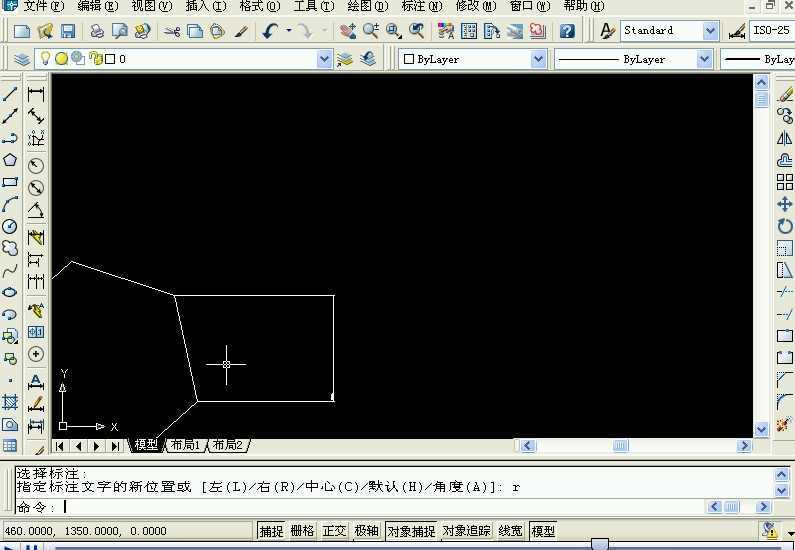Viewport: 795px width, 550px height.
Task: Expand the layer list dropdown arrow
Action: click(324, 59)
